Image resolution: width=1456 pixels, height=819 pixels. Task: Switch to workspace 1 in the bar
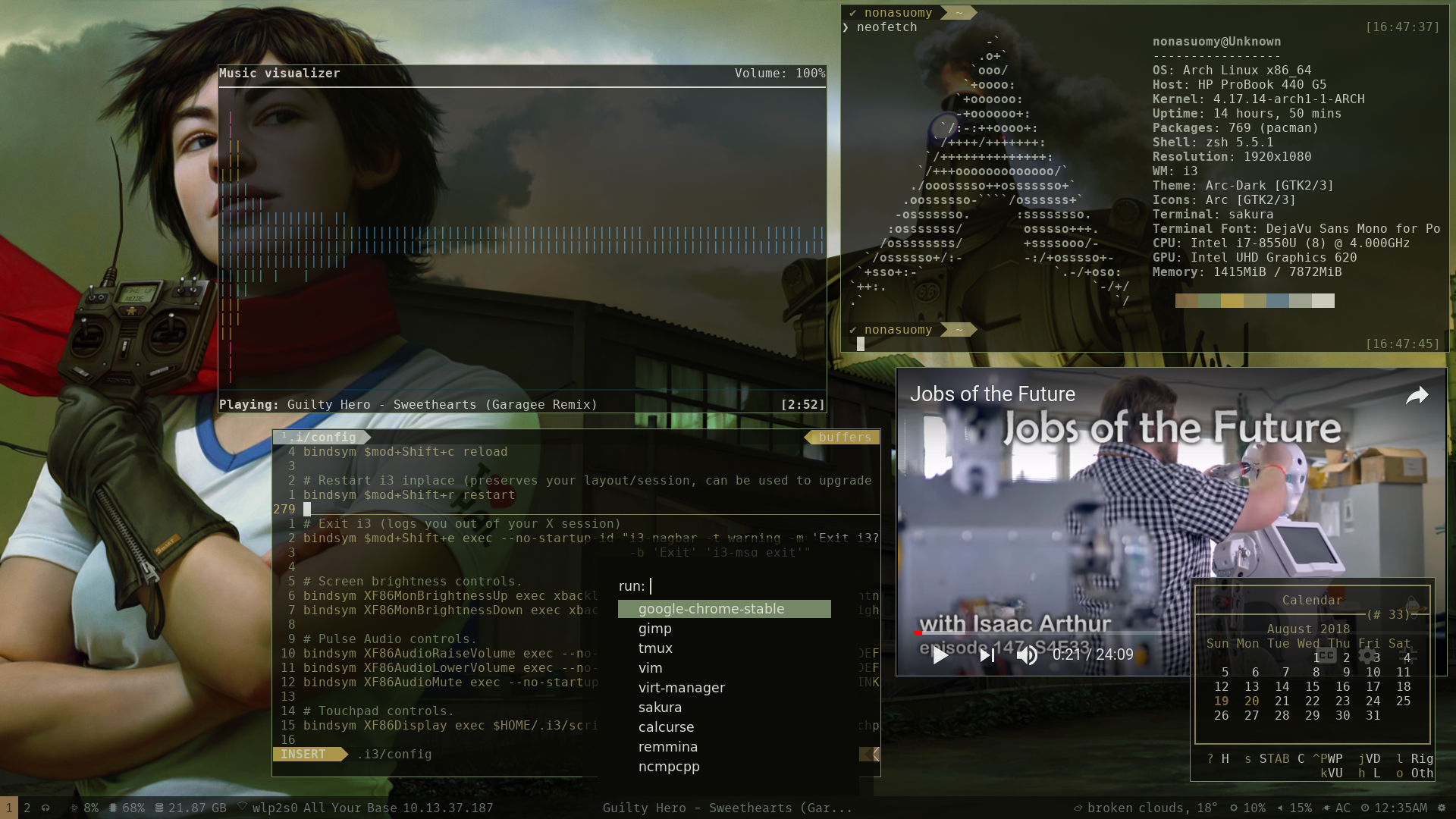9,808
